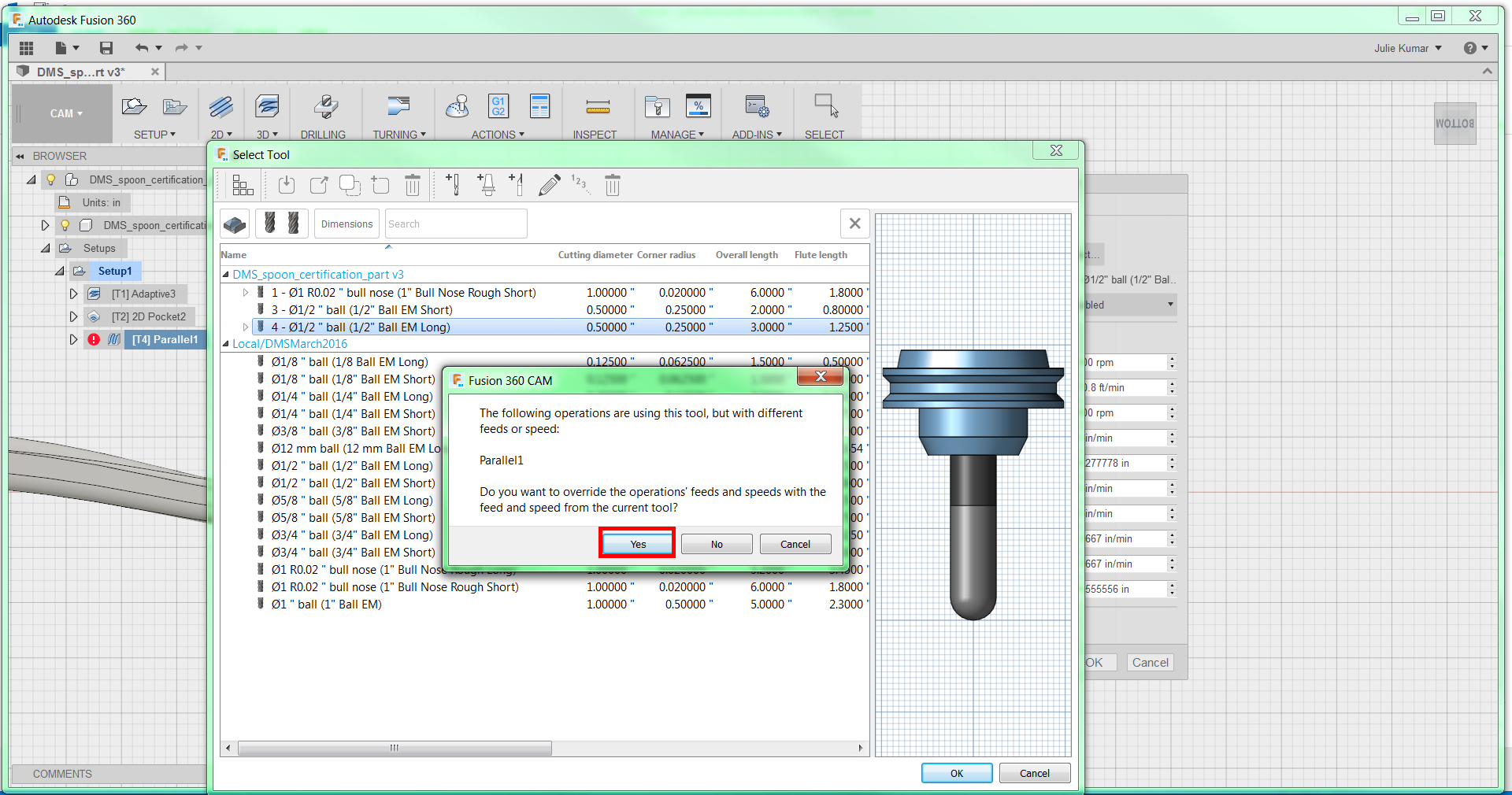Click the redo arrow
The height and width of the screenshot is (795, 1512).
182,48
